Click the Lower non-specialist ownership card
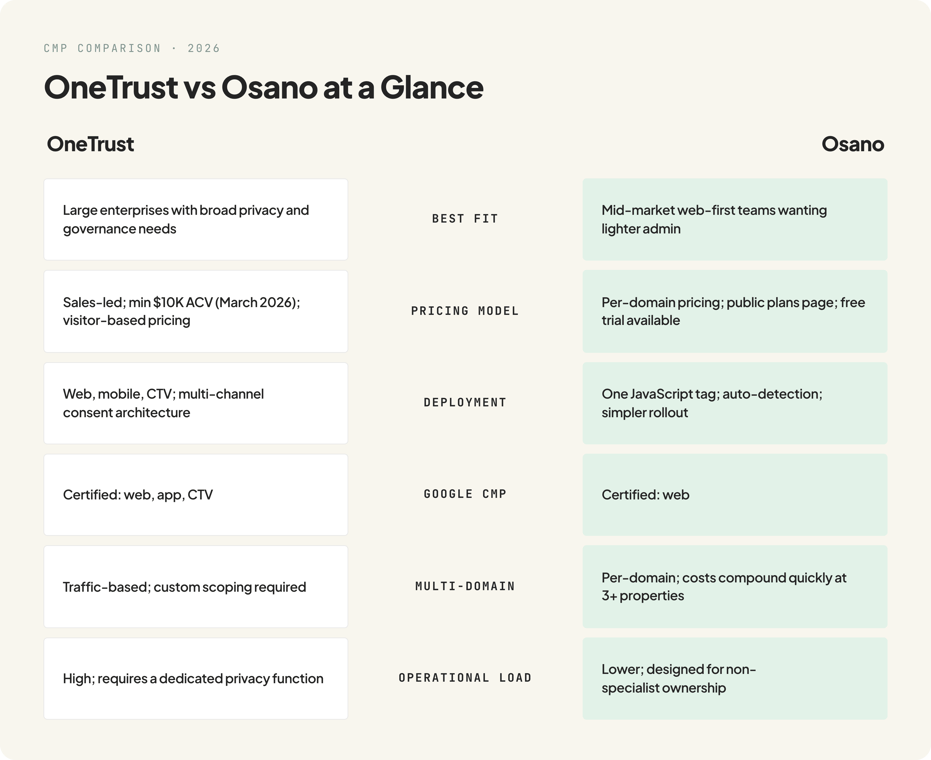Image resolution: width=931 pixels, height=760 pixels. point(735,679)
